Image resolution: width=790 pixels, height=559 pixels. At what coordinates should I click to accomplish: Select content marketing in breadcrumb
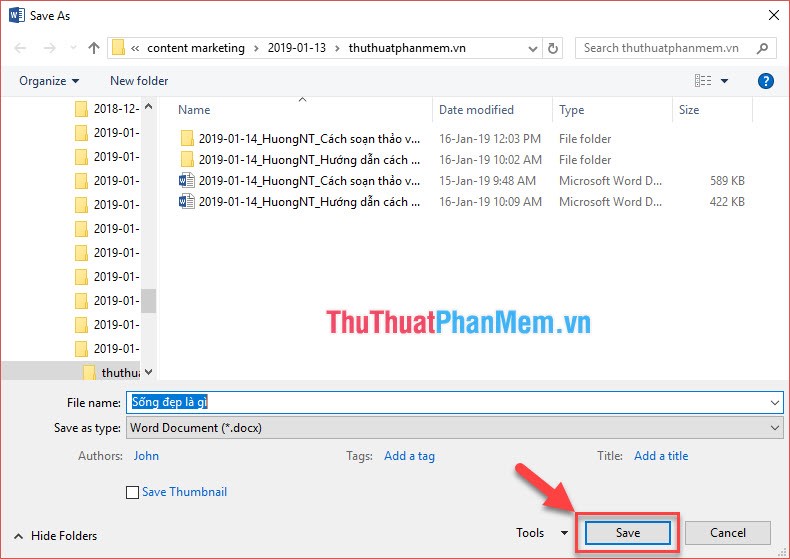coord(195,48)
